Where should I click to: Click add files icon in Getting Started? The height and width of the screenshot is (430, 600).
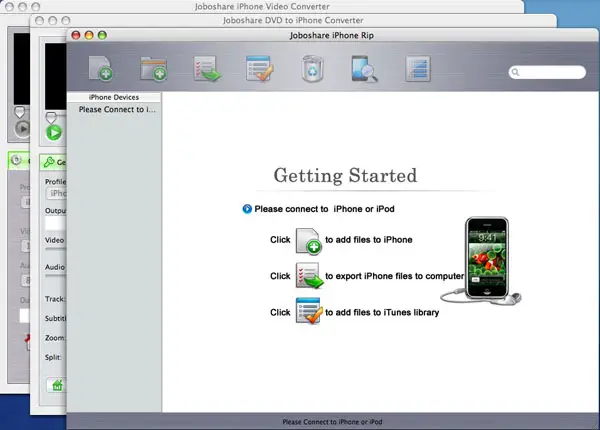point(308,241)
